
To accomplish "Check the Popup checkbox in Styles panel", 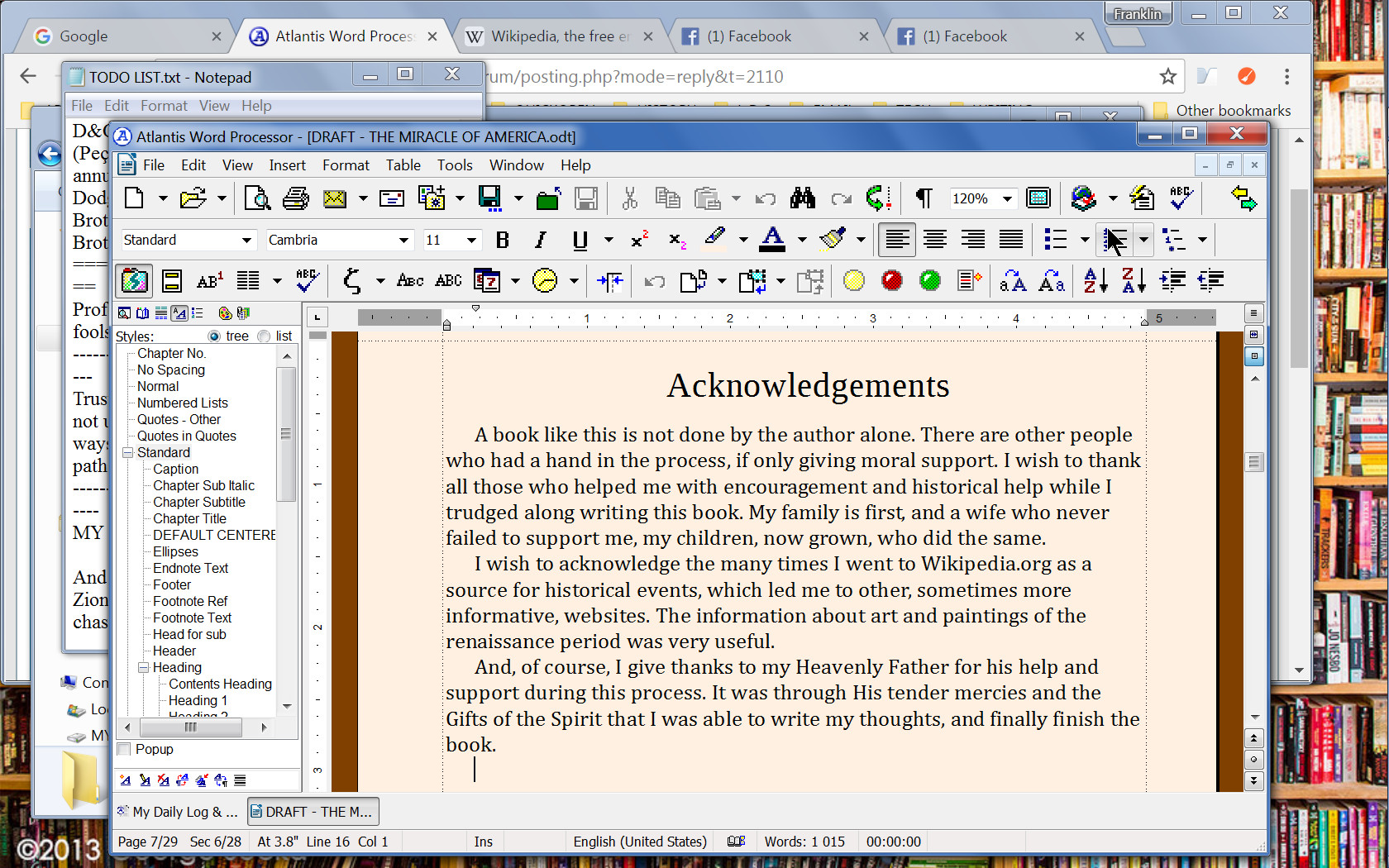I will tap(124, 749).
